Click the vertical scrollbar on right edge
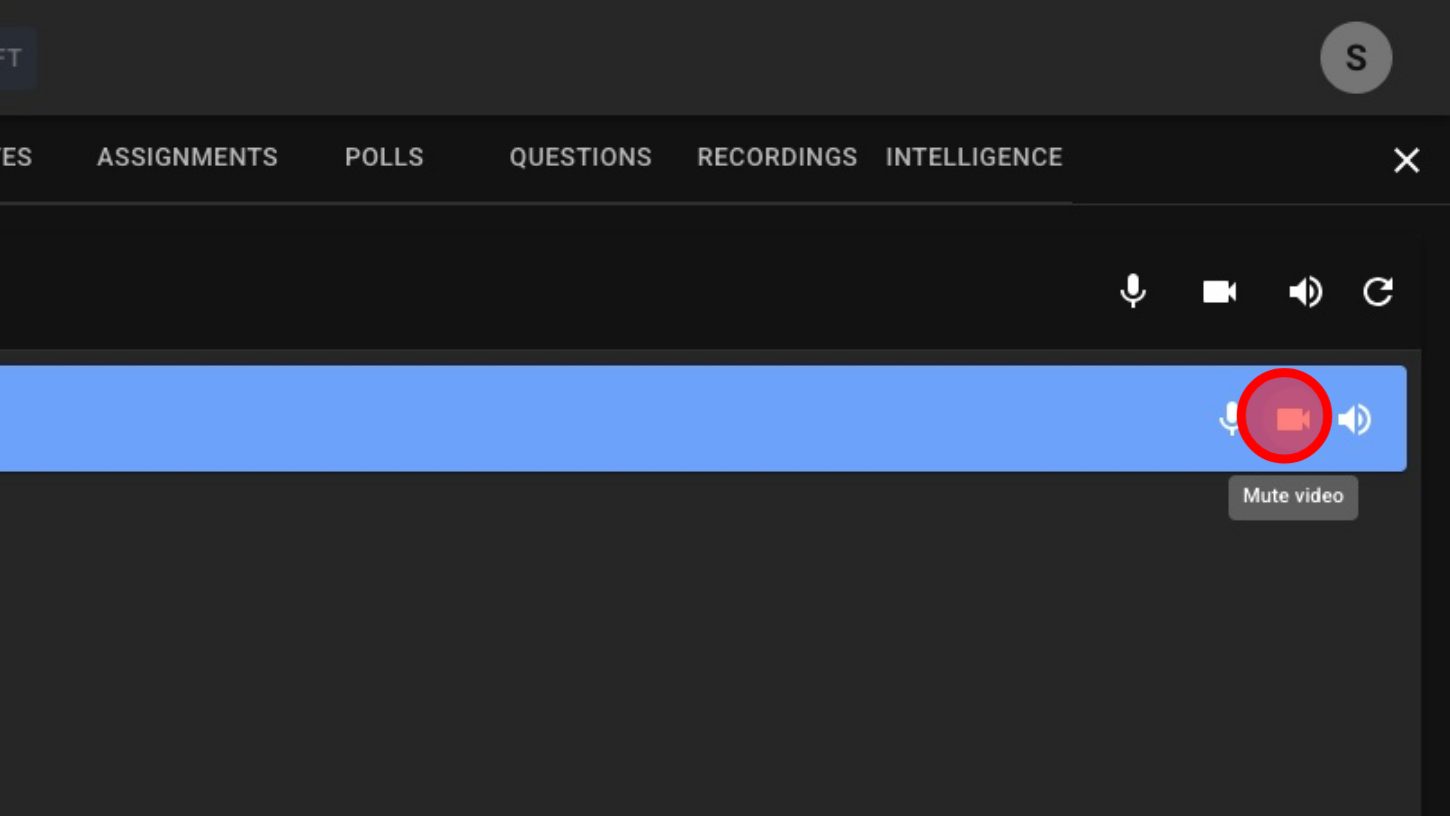The width and height of the screenshot is (1450, 816). coord(1435,500)
